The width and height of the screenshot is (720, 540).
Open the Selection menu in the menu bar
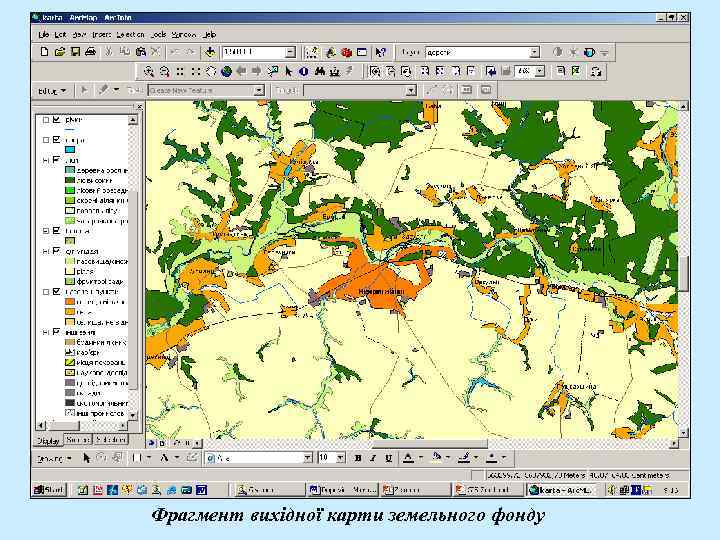(x=133, y=34)
